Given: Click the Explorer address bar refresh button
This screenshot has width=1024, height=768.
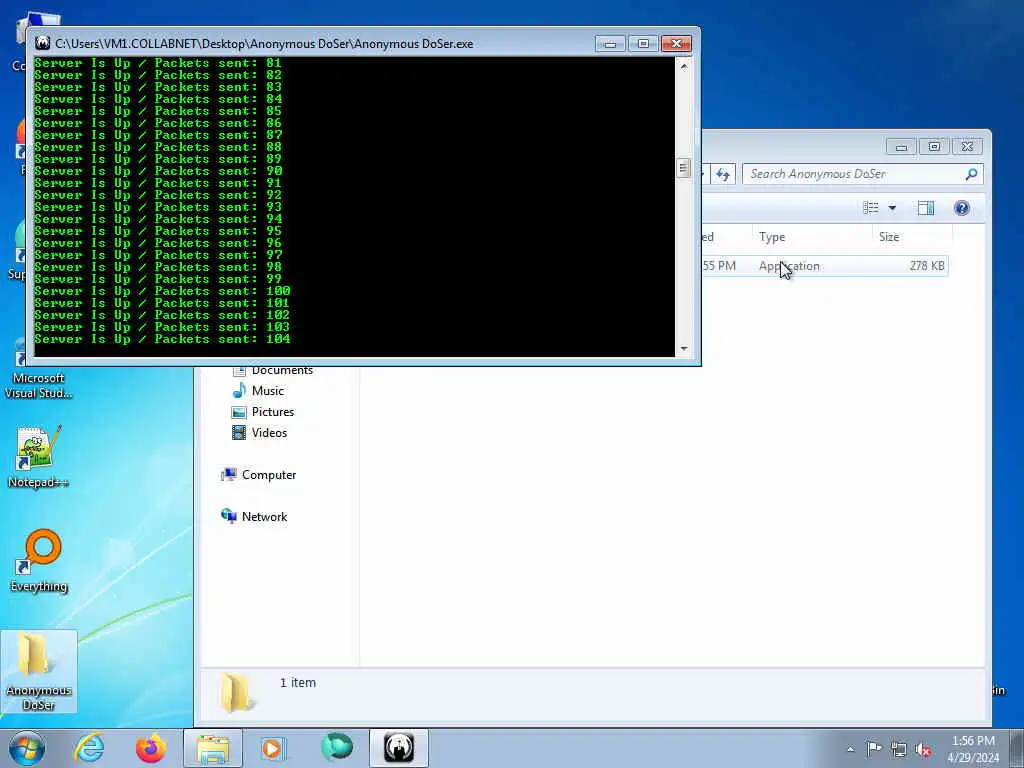Looking at the screenshot, I should coord(723,174).
